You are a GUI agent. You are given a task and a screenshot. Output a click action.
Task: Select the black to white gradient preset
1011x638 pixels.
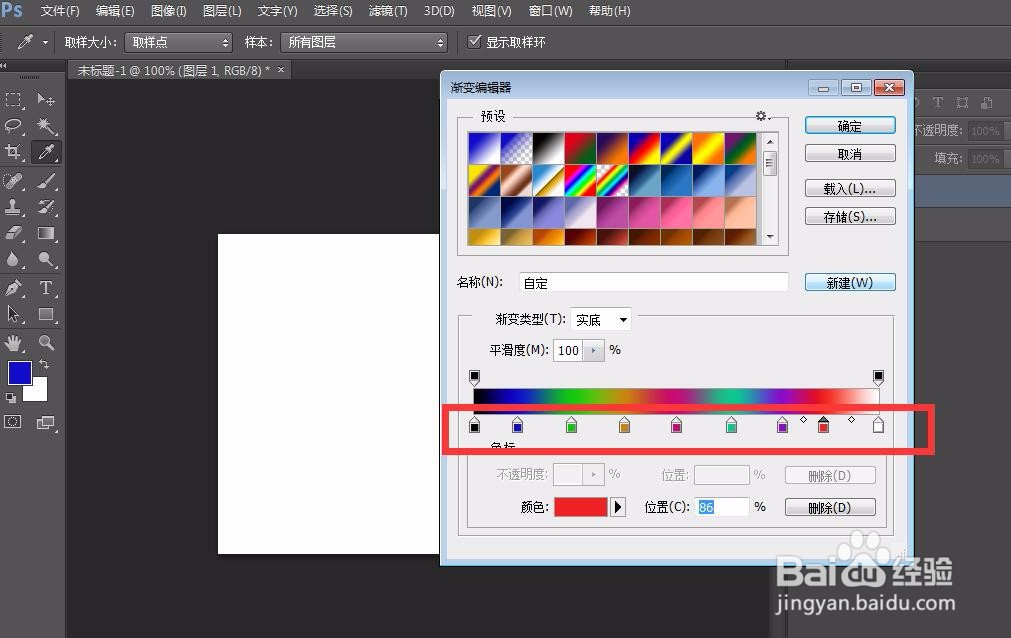[x=548, y=148]
